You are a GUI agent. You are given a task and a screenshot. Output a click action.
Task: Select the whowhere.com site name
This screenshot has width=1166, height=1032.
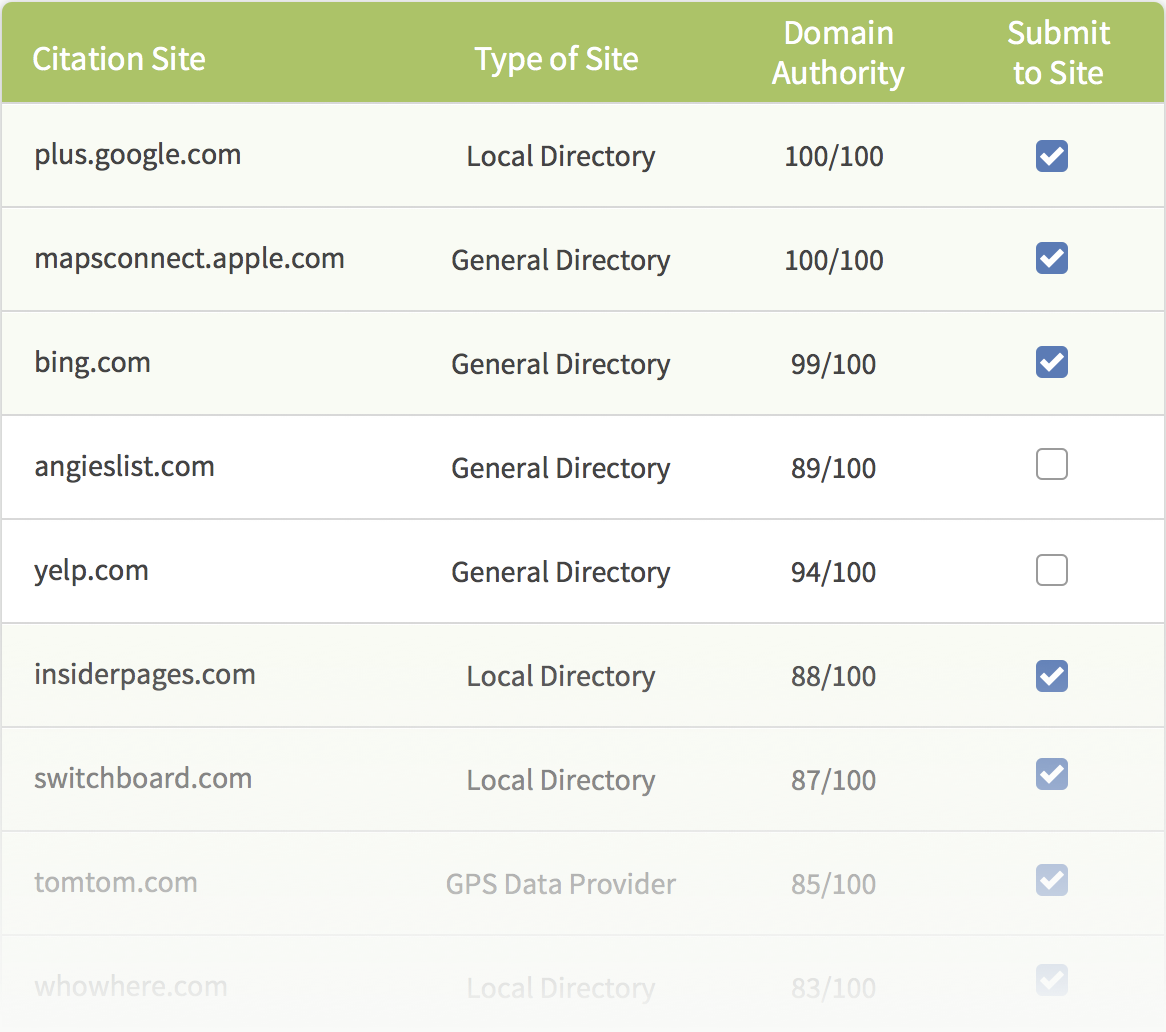[131, 987]
